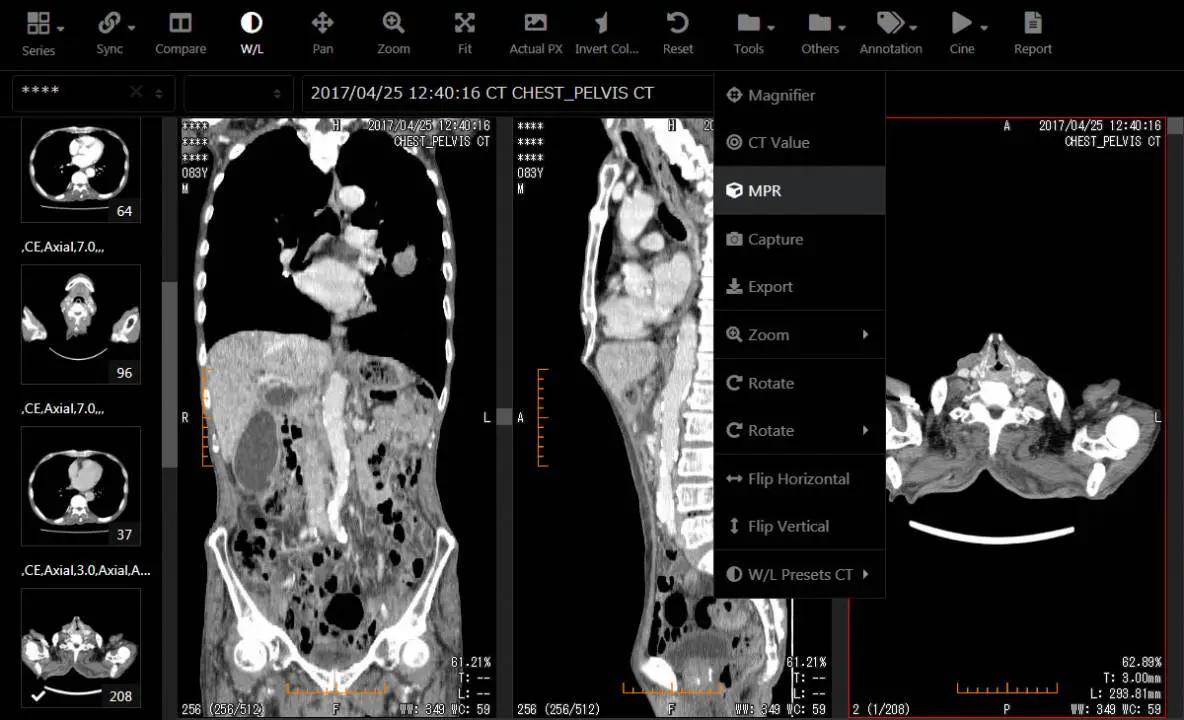Click Flip Vertical option
Screen dimensions: 1184x720
coord(799,526)
